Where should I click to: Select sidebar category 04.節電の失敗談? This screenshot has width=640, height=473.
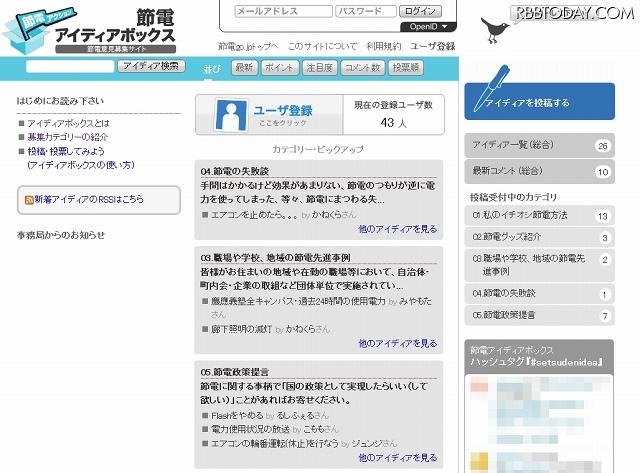(x=539, y=293)
